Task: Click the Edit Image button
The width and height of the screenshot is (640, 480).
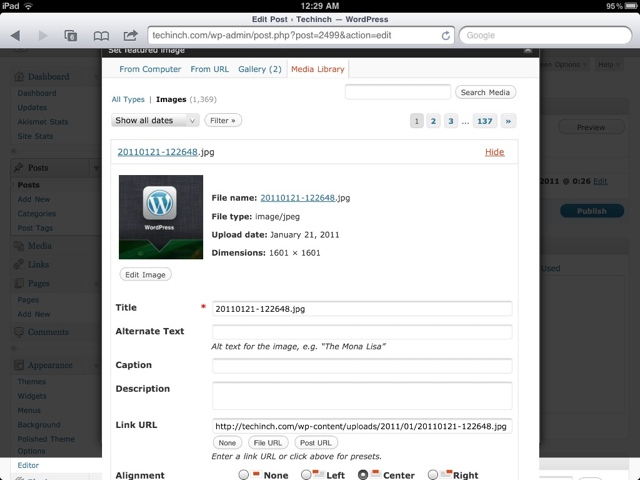Action: tap(145, 275)
